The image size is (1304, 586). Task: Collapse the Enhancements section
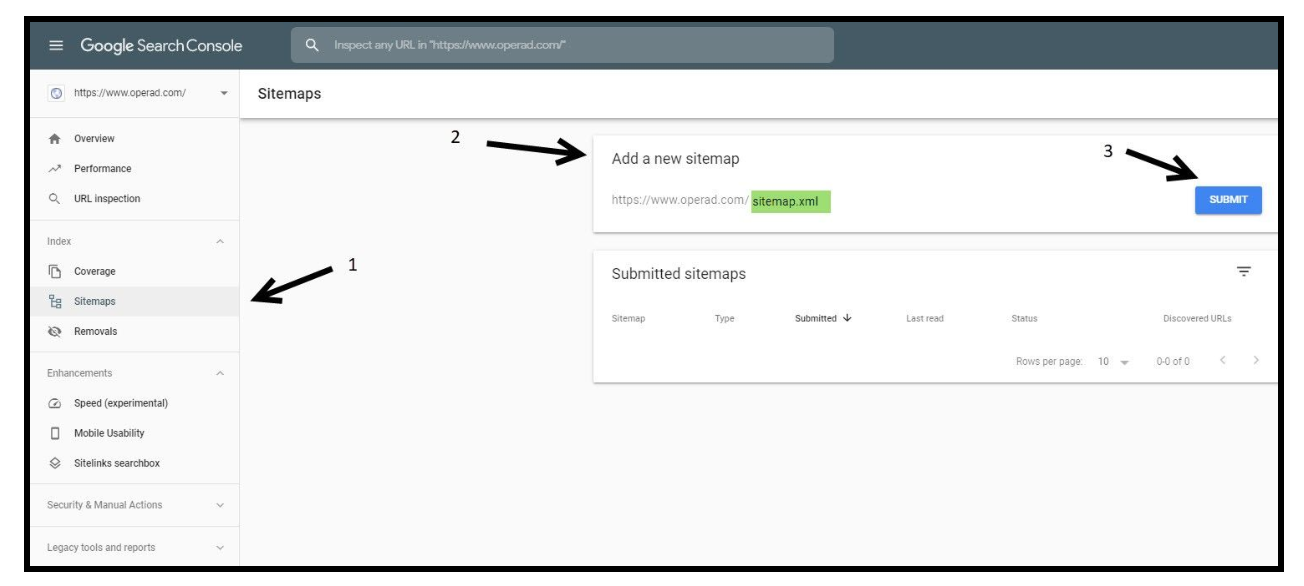220,374
